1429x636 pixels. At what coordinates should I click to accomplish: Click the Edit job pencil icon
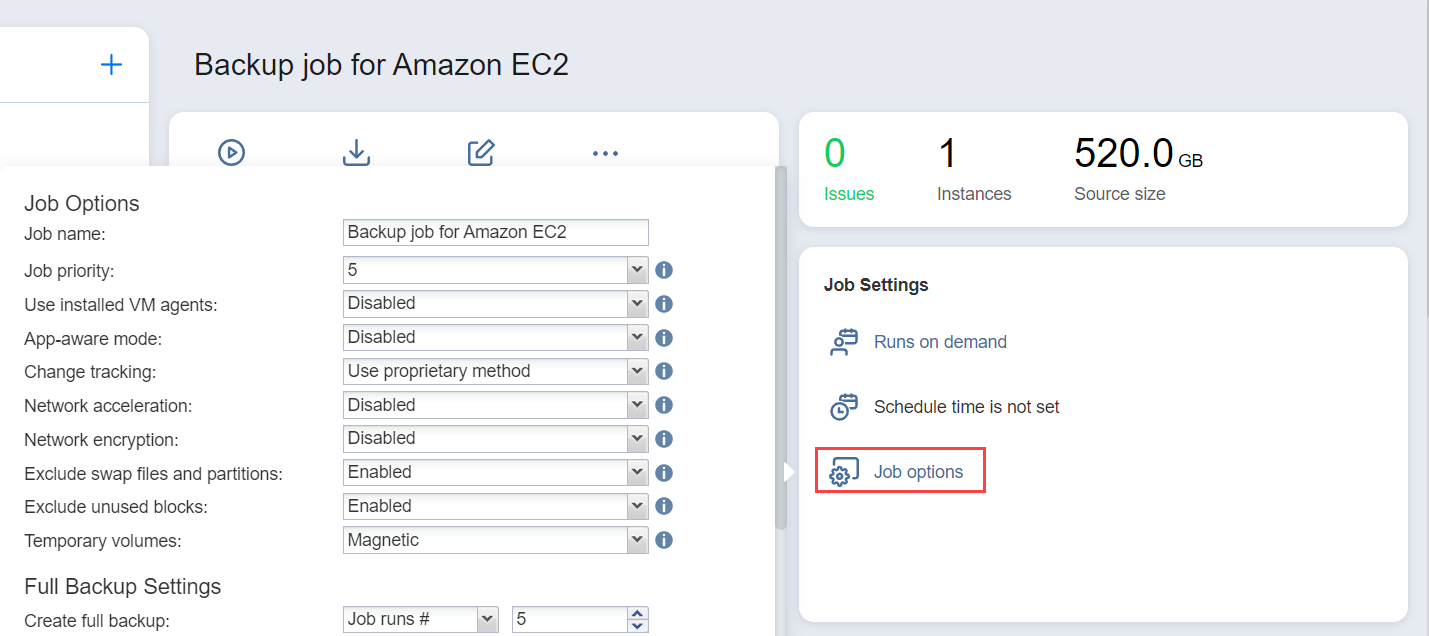pyautogui.click(x=481, y=153)
